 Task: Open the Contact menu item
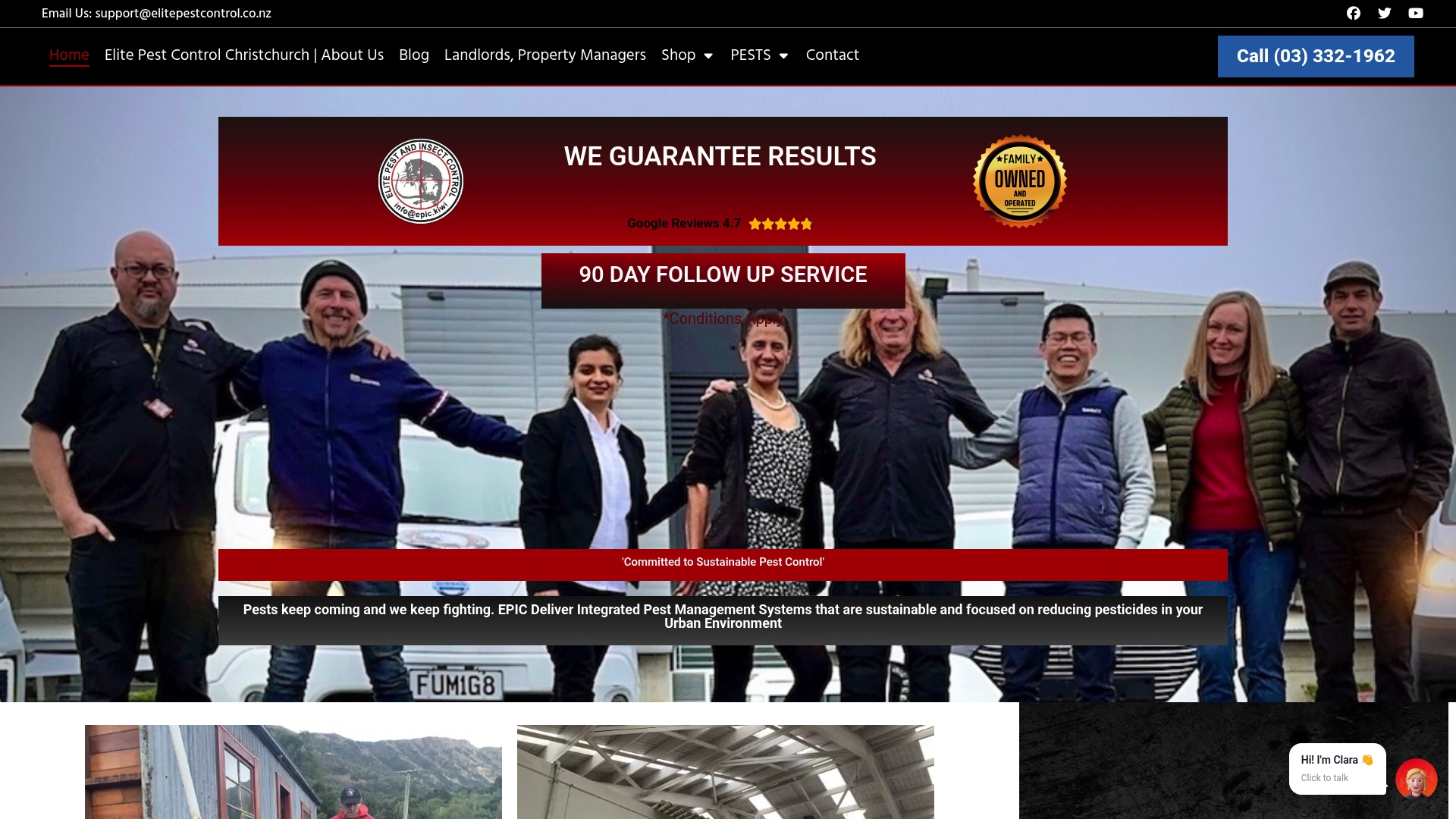[x=832, y=55]
